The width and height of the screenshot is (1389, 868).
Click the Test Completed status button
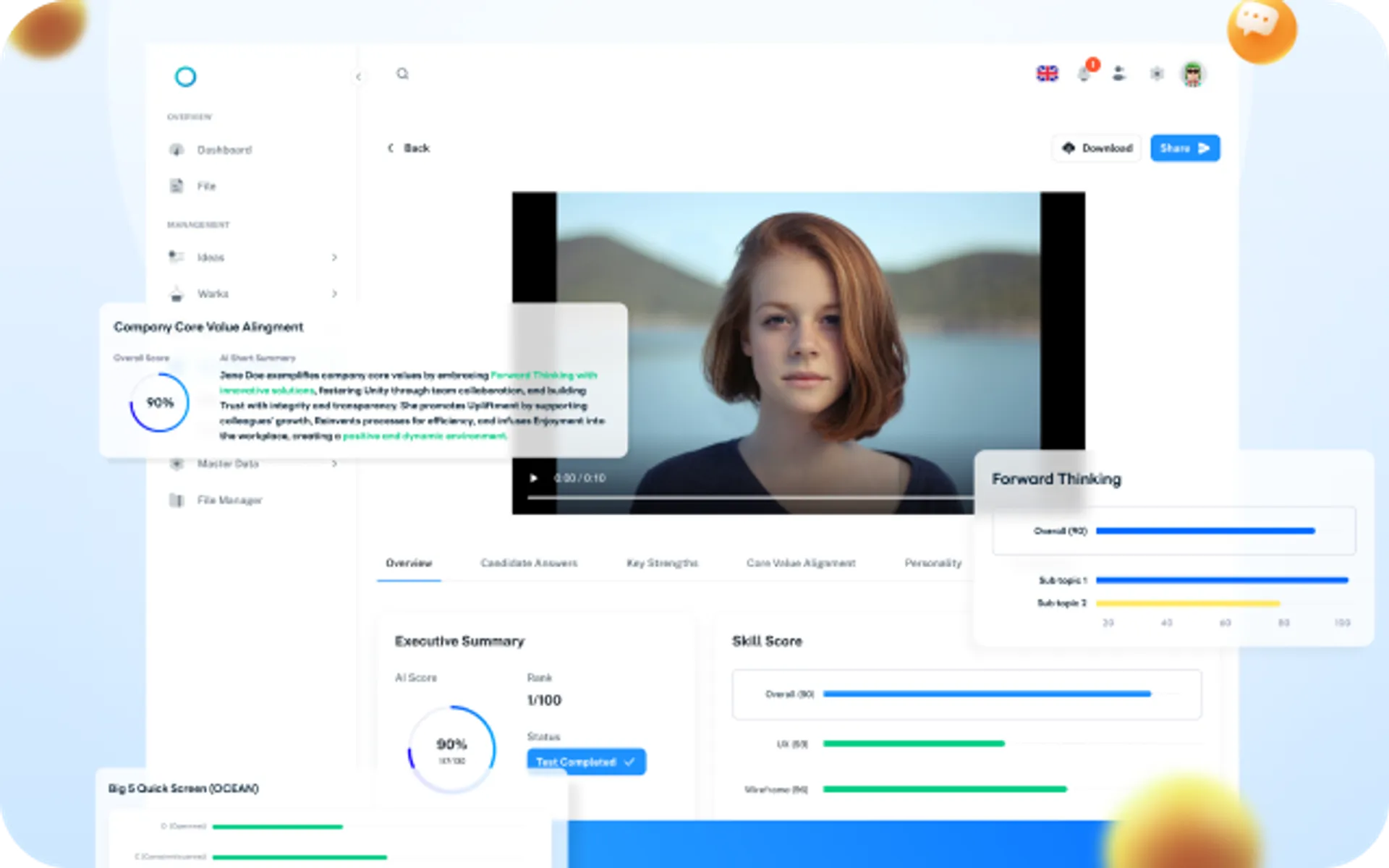(x=586, y=762)
